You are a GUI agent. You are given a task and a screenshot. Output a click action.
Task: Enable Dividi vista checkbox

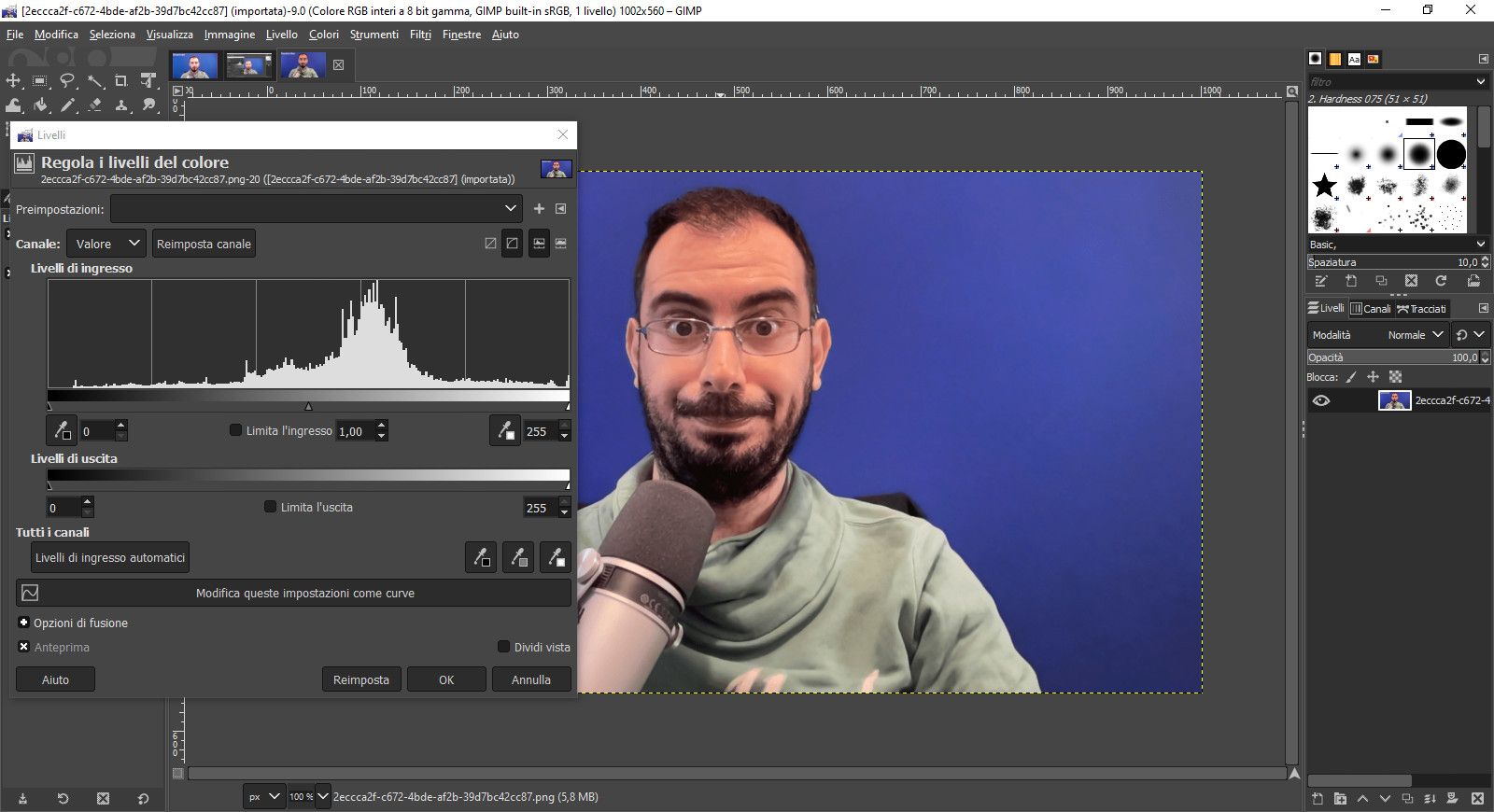(504, 647)
